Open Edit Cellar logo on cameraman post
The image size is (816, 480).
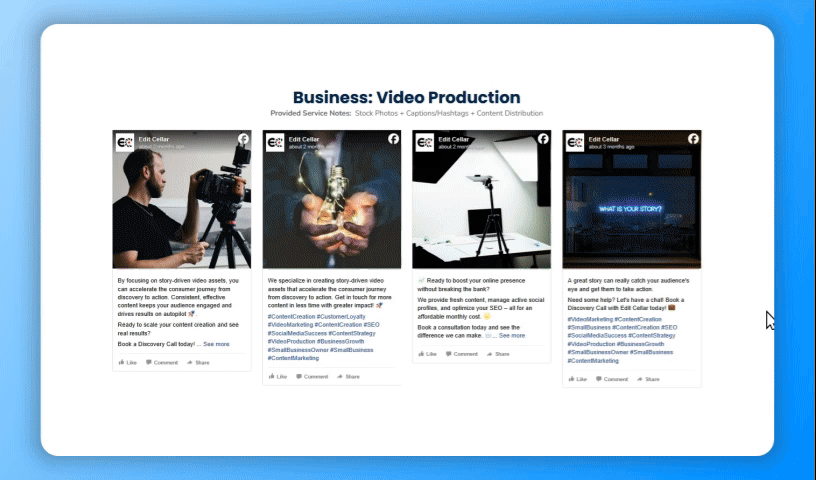click(125, 143)
